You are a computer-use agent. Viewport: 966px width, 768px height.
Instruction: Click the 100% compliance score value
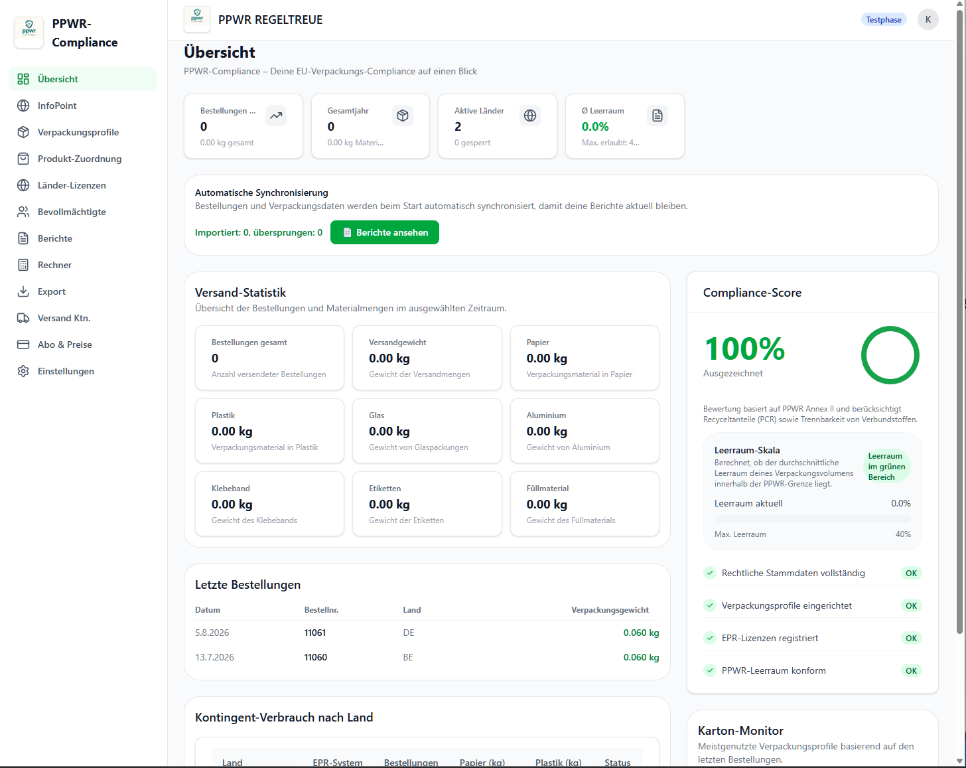(744, 349)
